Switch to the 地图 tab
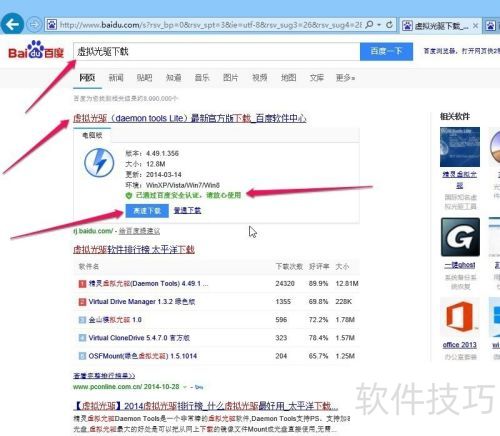 pos(288,78)
